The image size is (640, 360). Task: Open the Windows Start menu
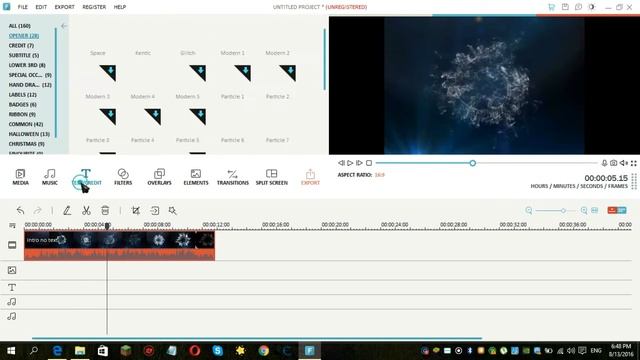[11, 351]
